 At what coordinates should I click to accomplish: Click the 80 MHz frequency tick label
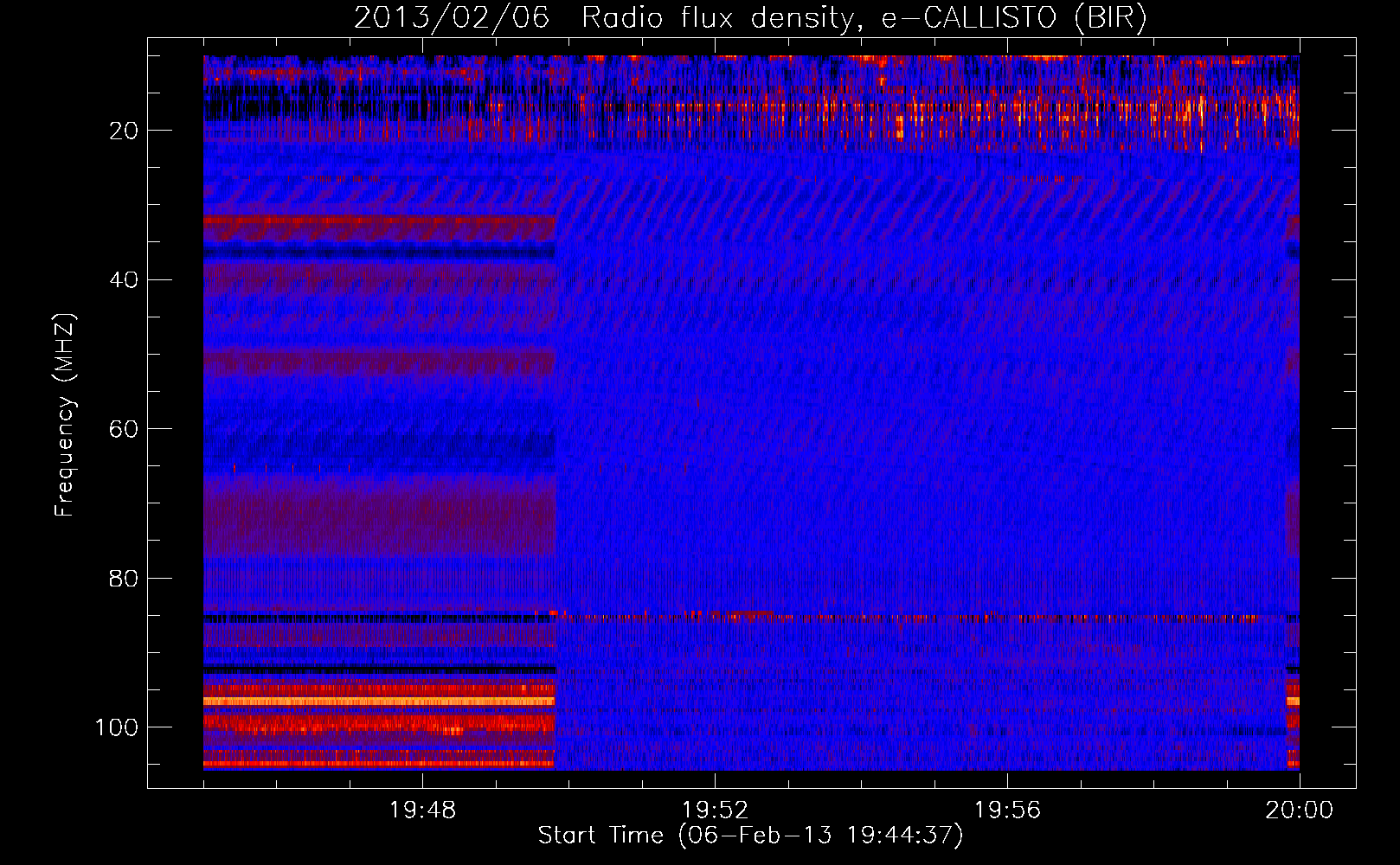(x=124, y=578)
